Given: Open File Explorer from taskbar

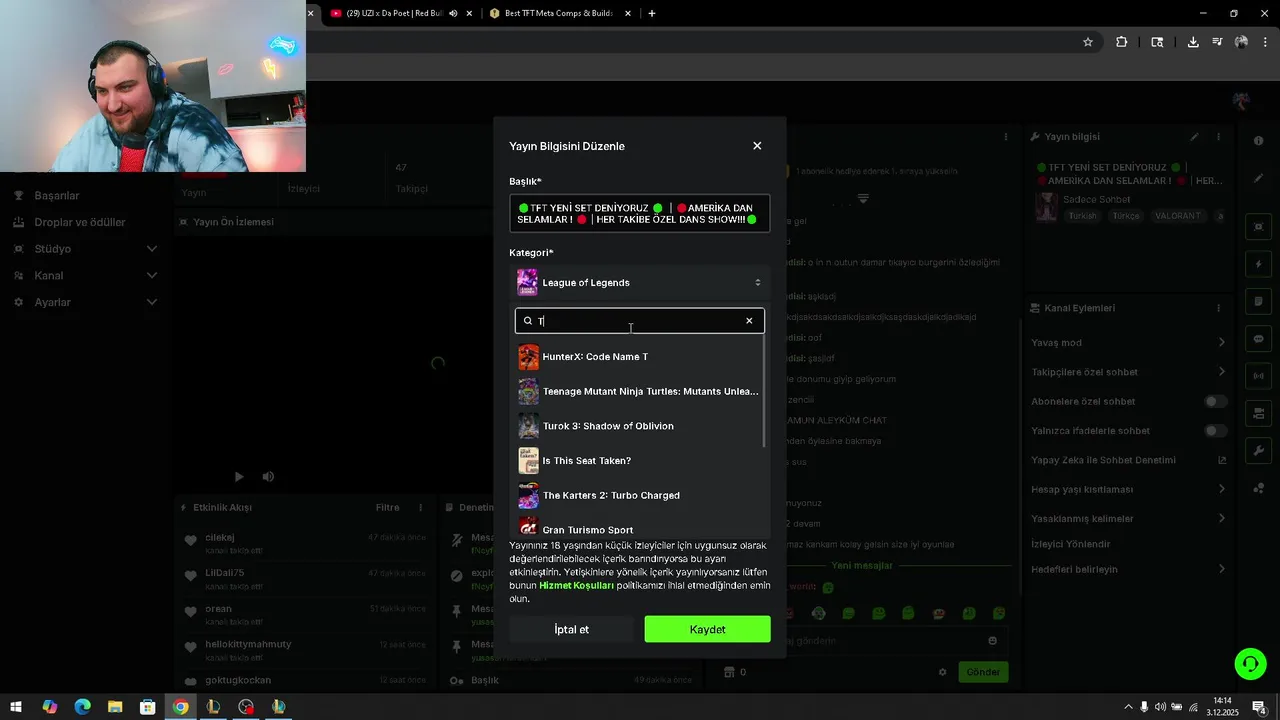Looking at the screenshot, I should tap(115, 707).
